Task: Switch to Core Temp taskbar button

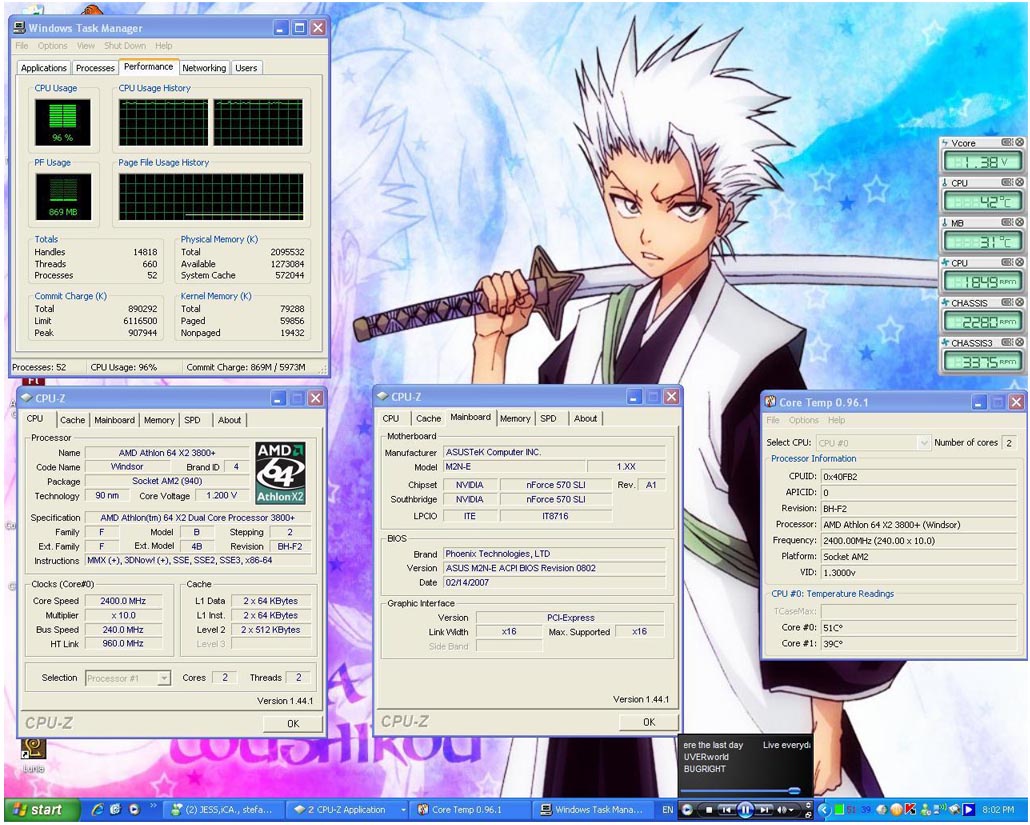Action: coord(472,810)
